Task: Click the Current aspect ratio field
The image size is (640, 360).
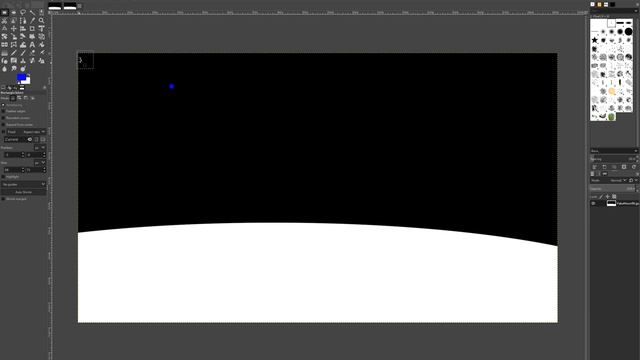Action: click(15, 140)
